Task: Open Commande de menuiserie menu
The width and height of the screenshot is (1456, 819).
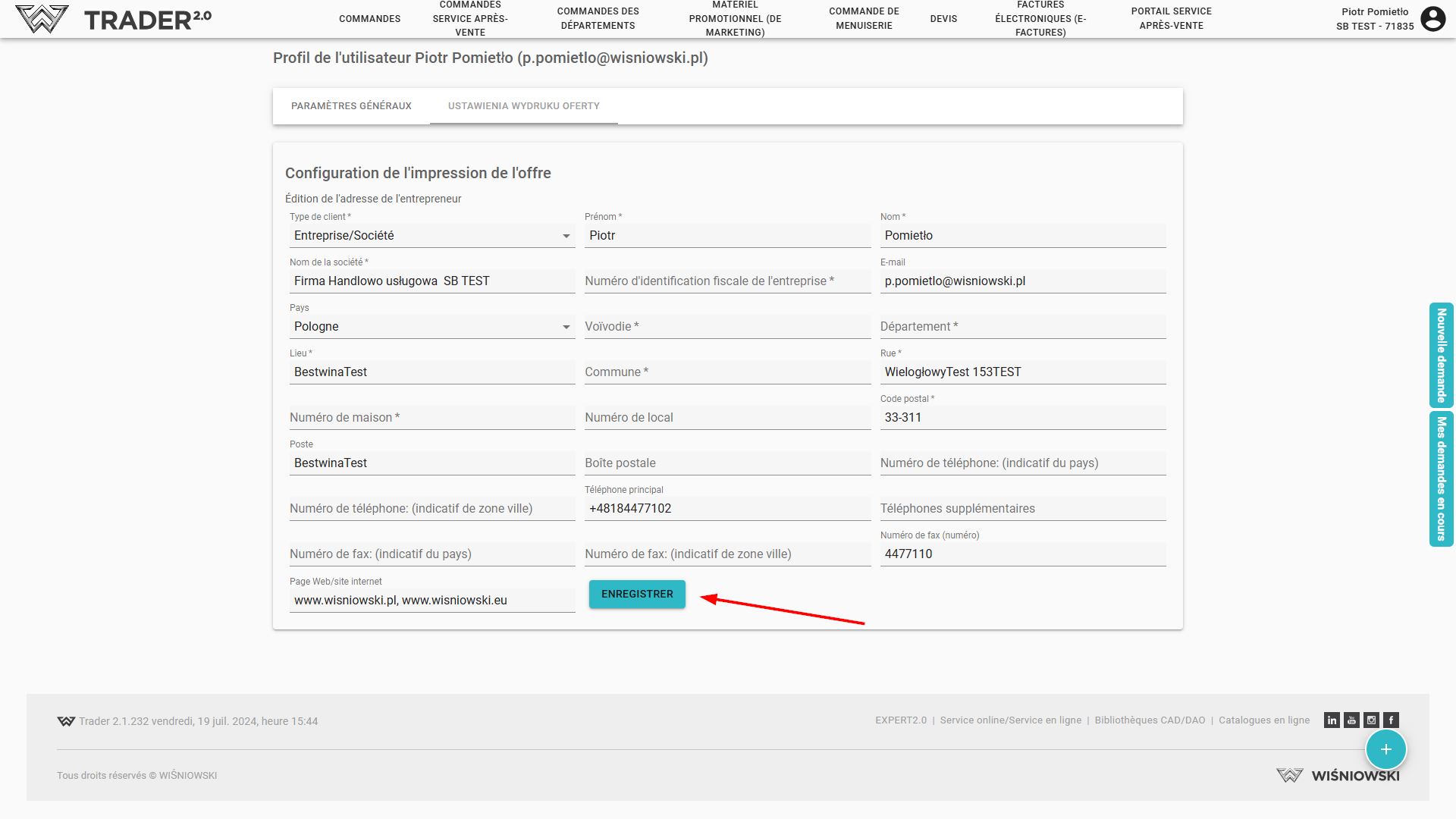Action: point(864,19)
